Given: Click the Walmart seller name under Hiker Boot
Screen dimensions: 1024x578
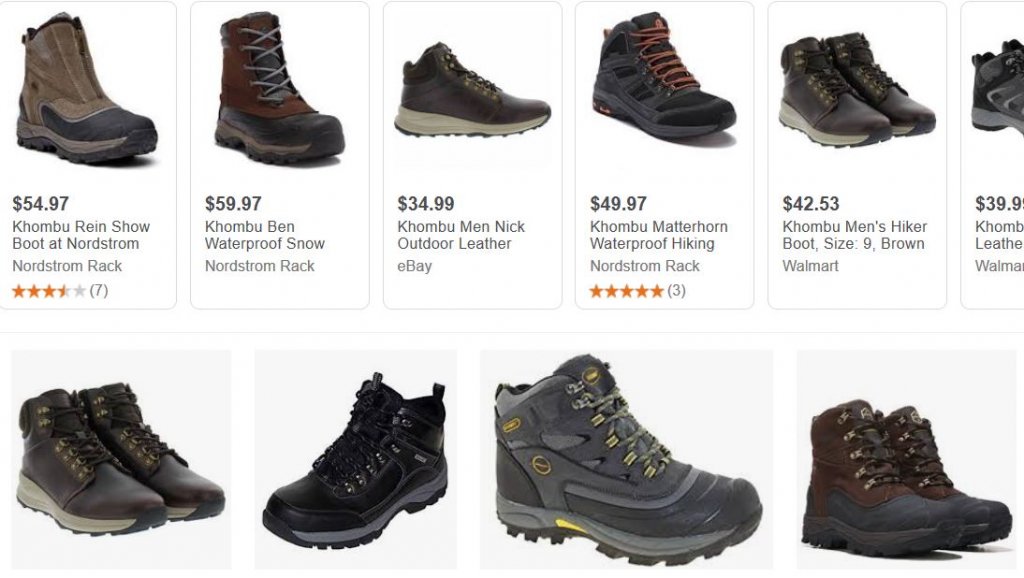Looking at the screenshot, I should [810, 266].
